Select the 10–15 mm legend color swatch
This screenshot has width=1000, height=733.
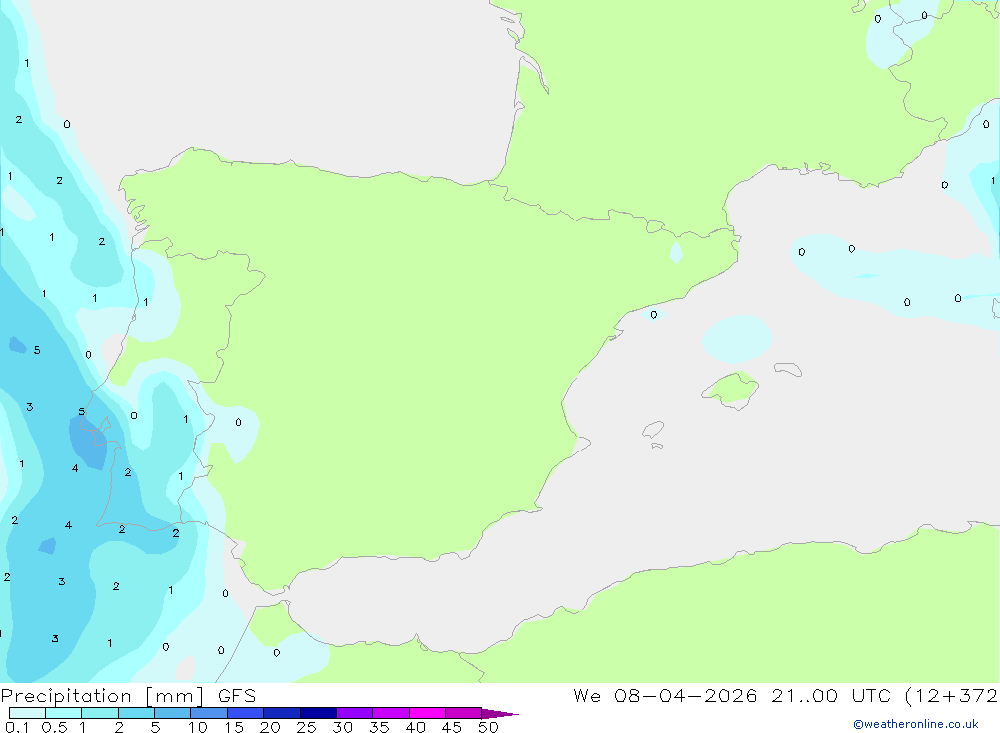click(x=209, y=713)
